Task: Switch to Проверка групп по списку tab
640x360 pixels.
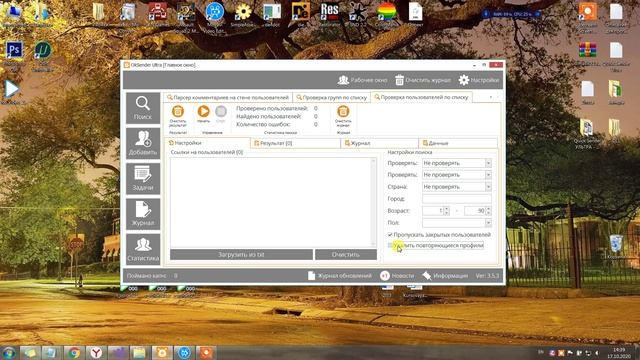Action: pos(331,97)
